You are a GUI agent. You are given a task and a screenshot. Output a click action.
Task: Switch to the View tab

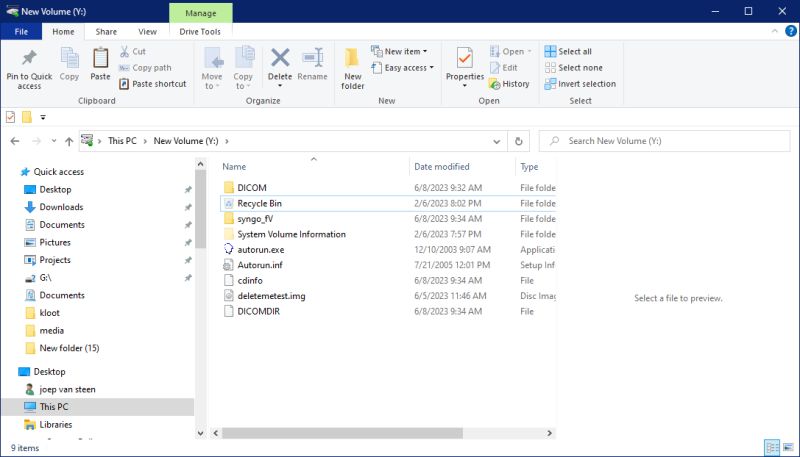(x=147, y=32)
